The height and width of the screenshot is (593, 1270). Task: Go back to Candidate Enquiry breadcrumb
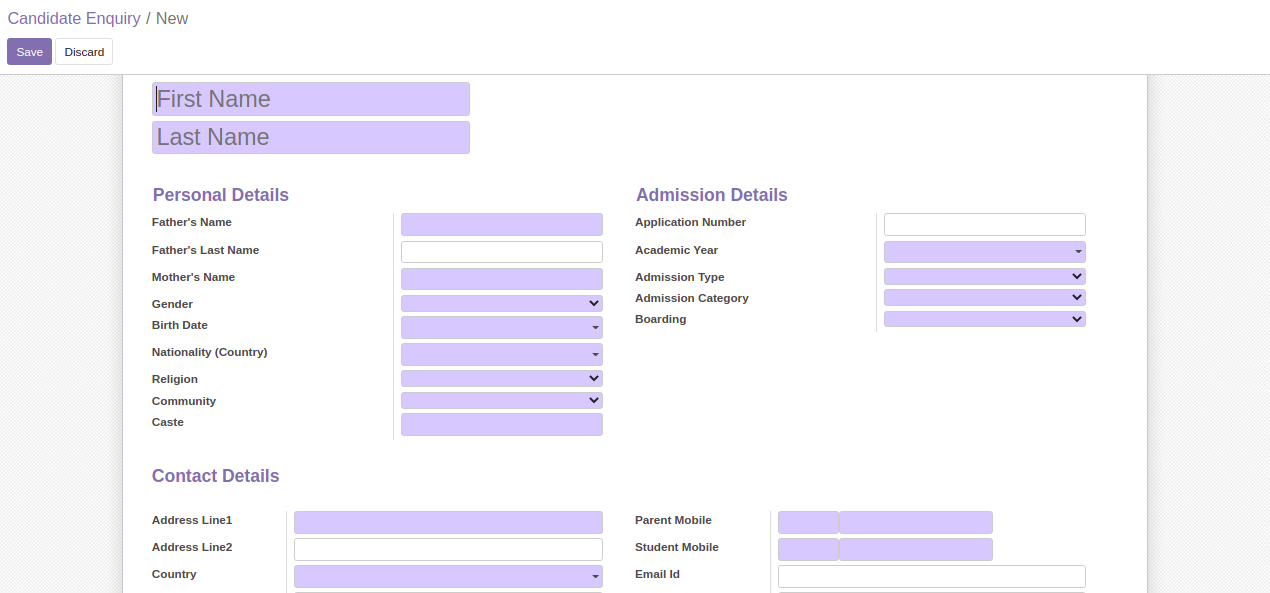pos(74,19)
